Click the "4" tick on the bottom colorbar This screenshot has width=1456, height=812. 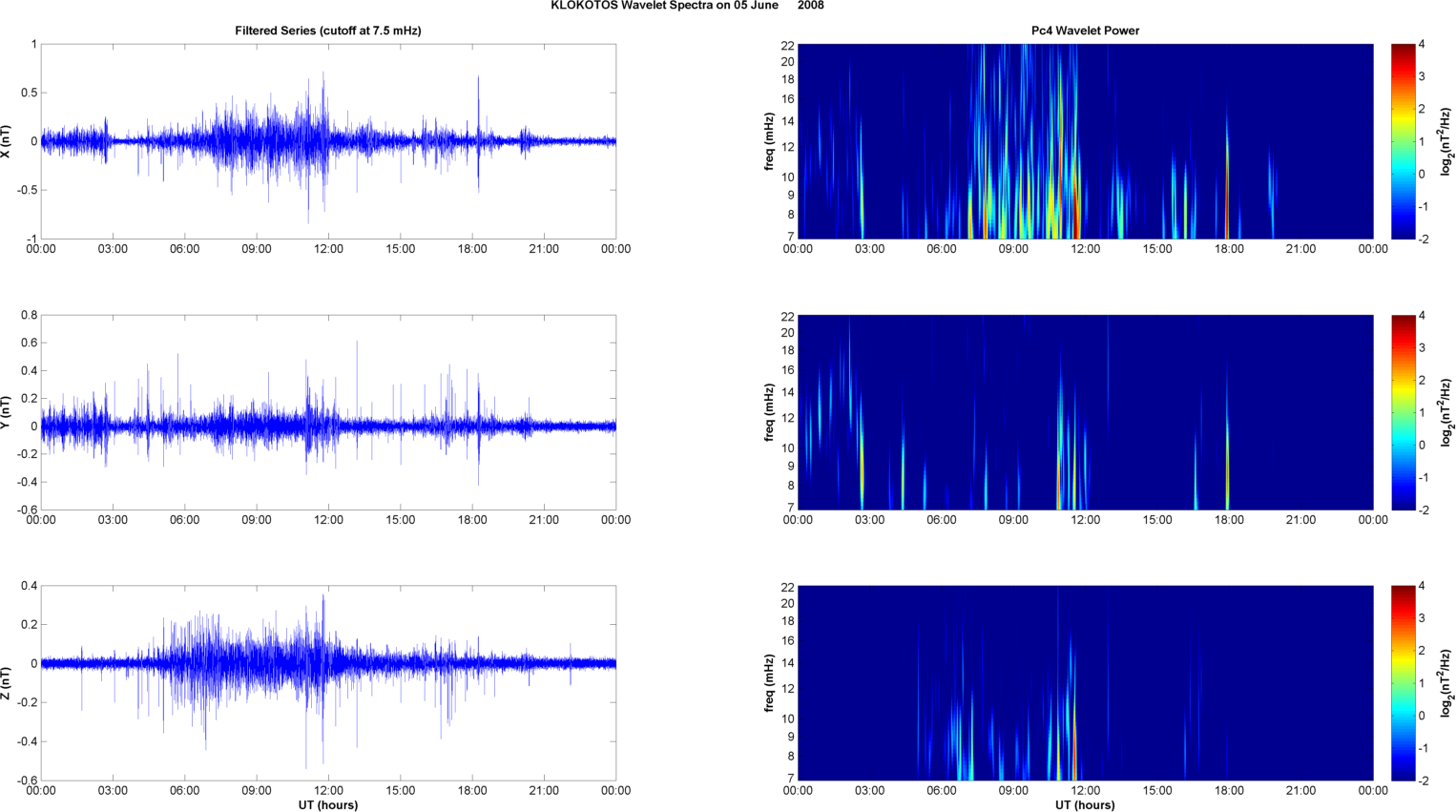click(1422, 586)
